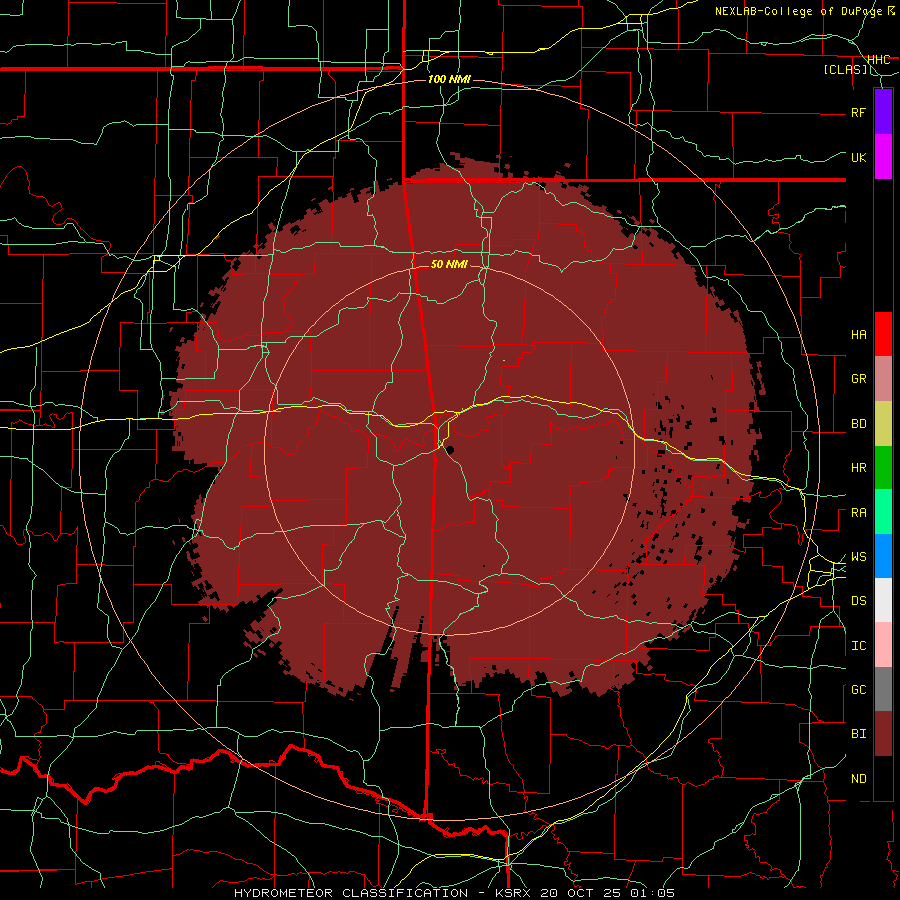This screenshot has width=900, height=900.
Task: Click the RF legend label
Action: 858,112
